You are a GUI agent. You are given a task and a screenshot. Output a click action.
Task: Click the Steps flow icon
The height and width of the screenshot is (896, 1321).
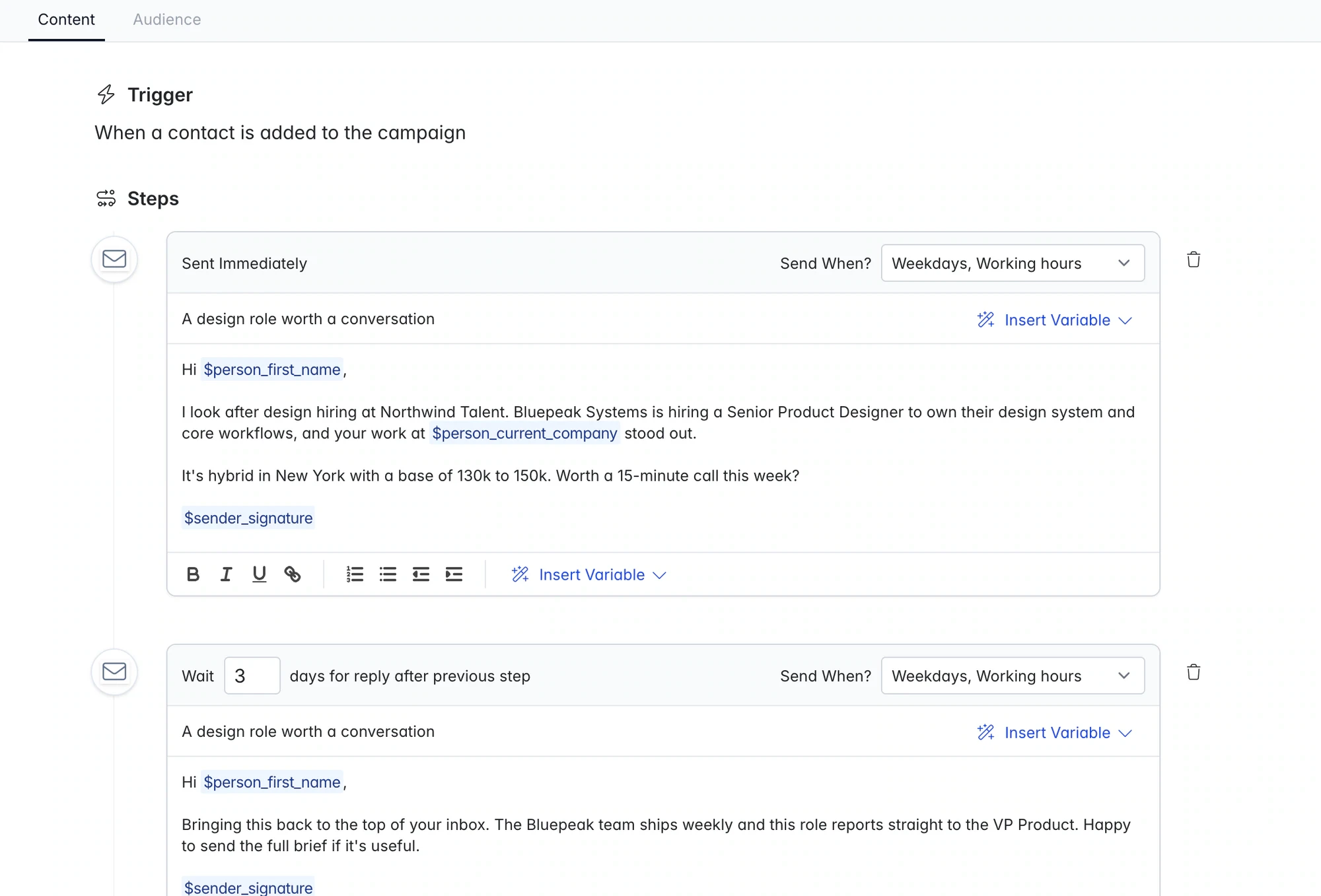tap(106, 198)
